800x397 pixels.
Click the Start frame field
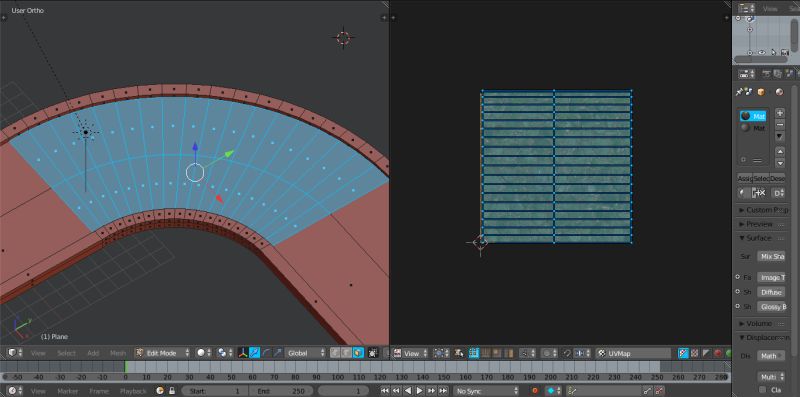click(214, 391)
